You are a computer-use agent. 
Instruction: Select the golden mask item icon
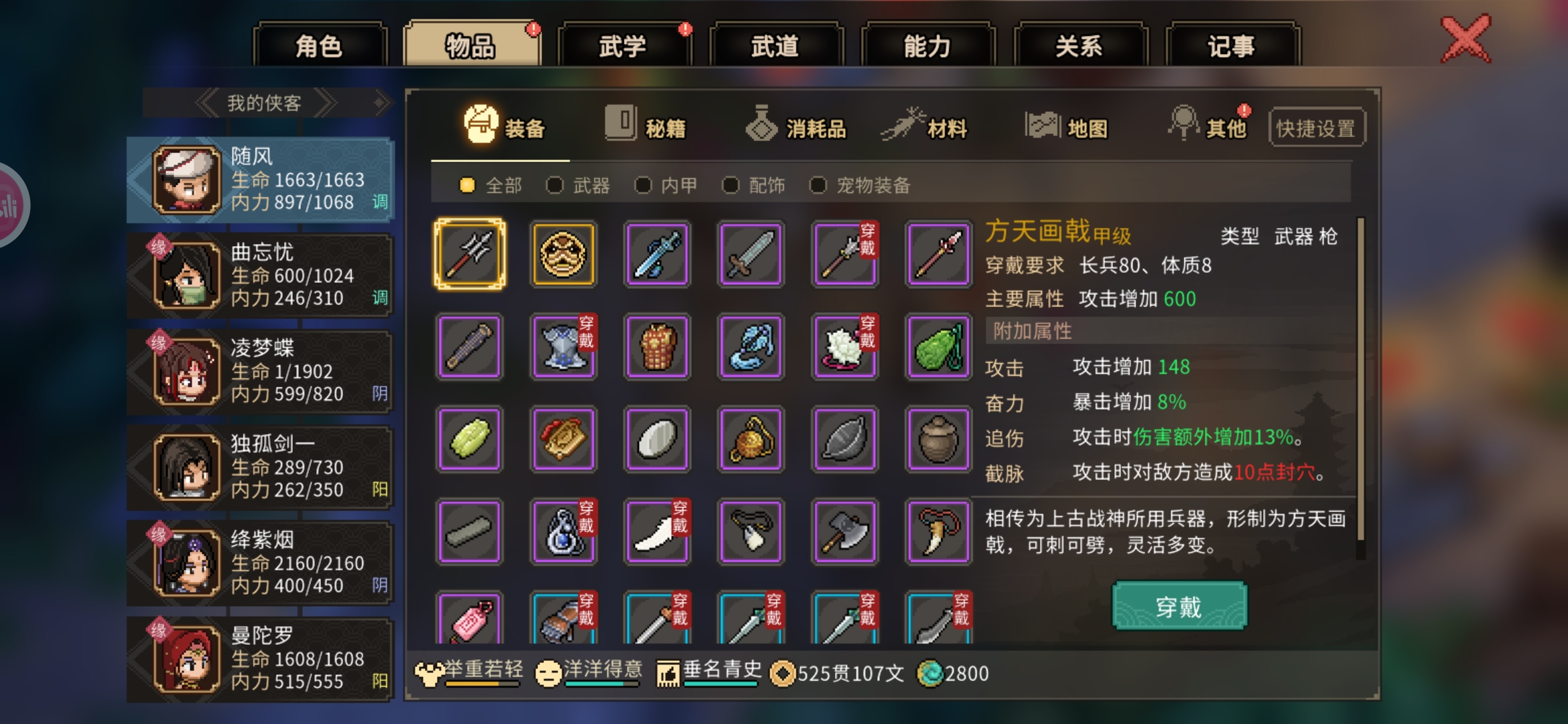(563, 254)
